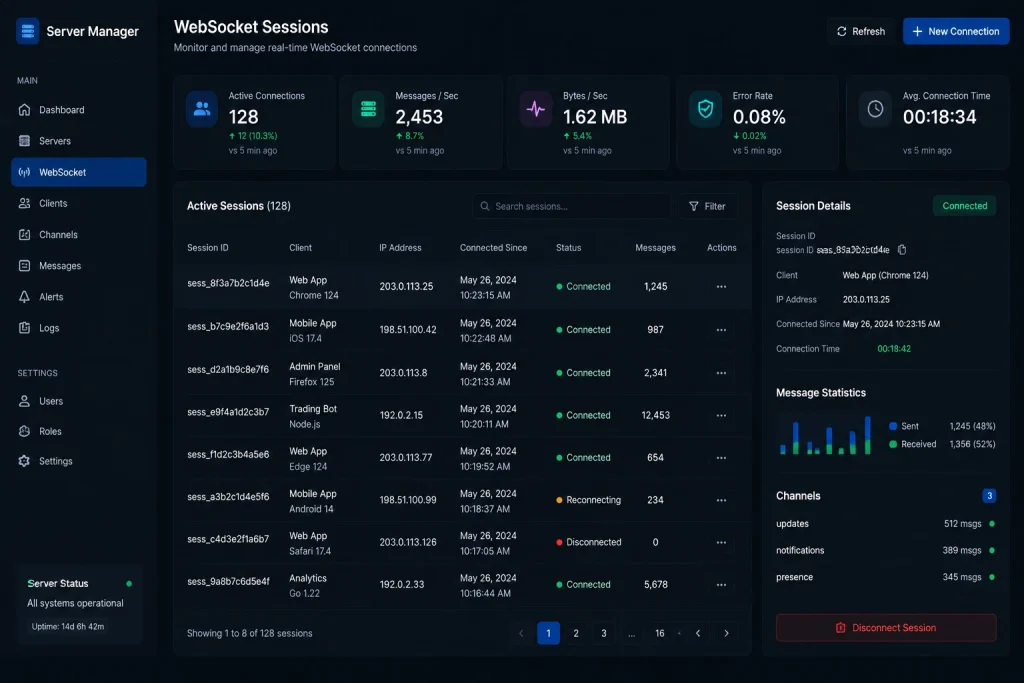Click the Web App (Chrome 124) client value

885,276
